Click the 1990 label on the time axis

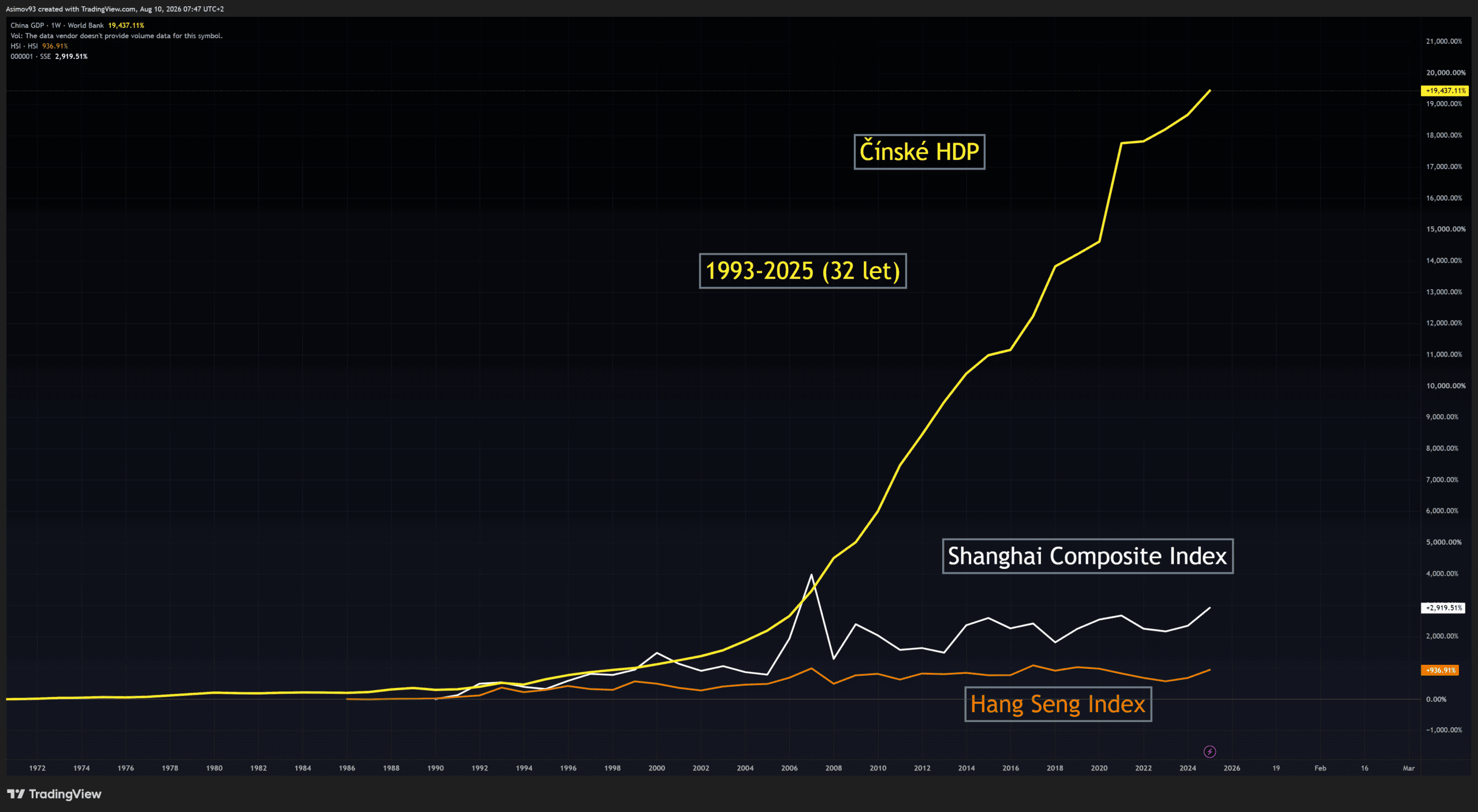(435, 768)
